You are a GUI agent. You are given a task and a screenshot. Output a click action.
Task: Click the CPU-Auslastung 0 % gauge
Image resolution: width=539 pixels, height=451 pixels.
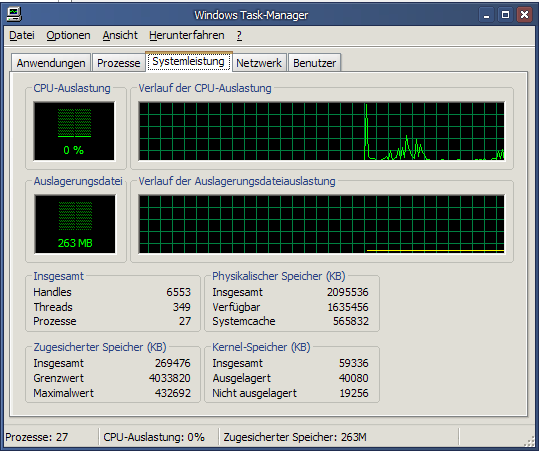[74, 131]
